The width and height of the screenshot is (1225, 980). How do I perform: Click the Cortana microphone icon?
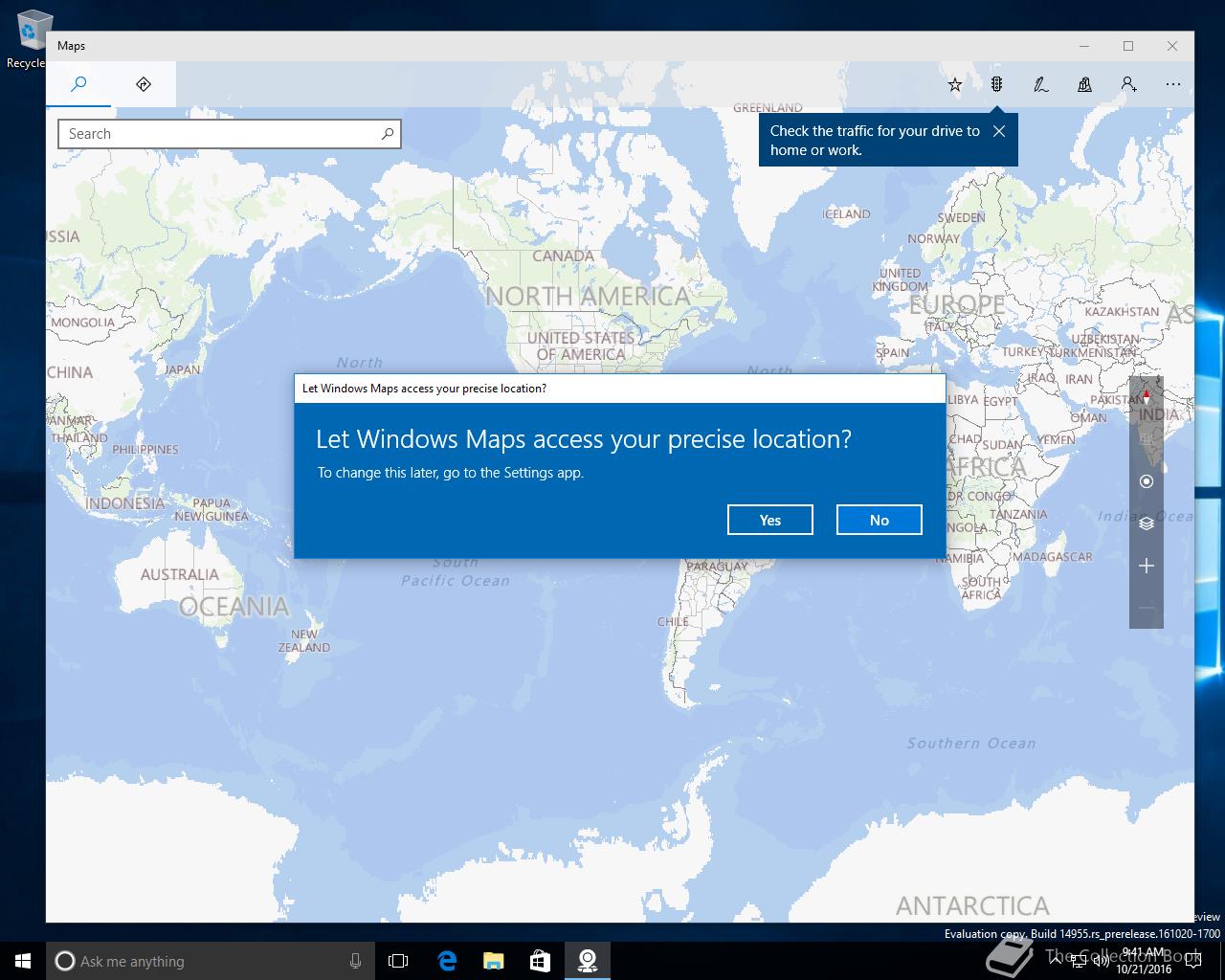click(355, 961)
